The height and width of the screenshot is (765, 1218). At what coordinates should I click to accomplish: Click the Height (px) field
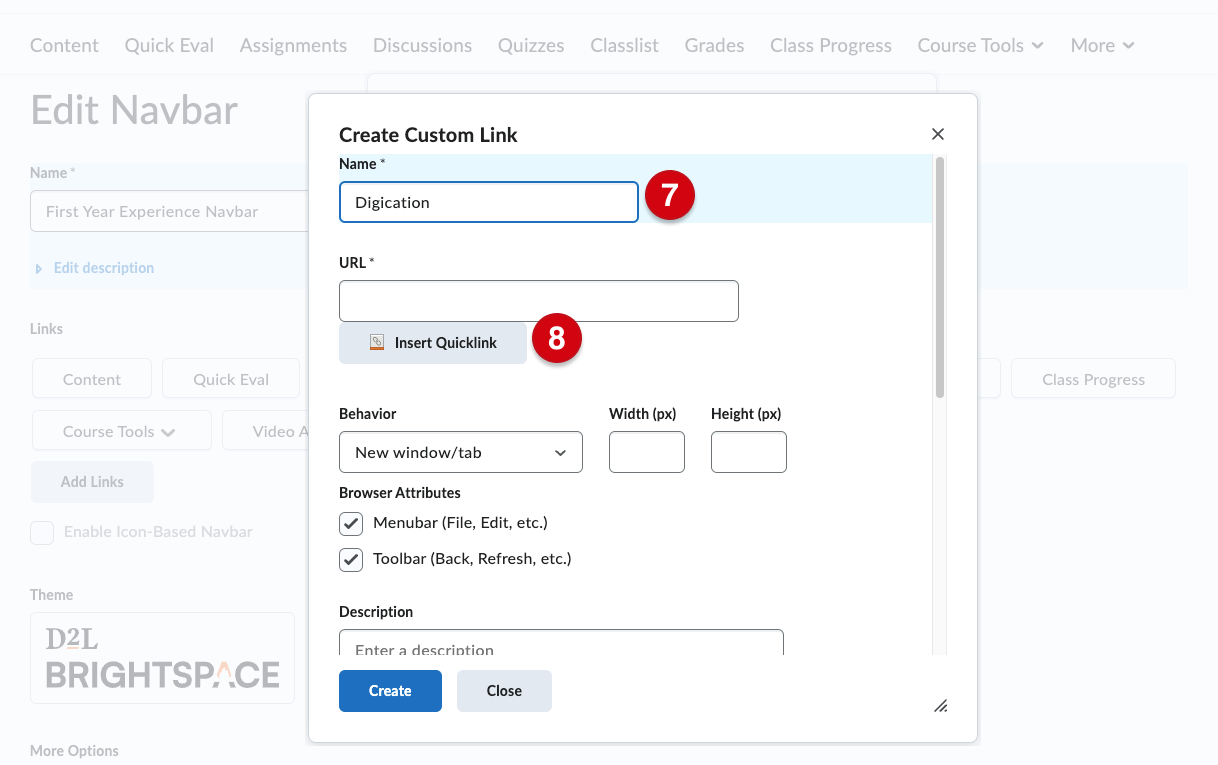749,452
